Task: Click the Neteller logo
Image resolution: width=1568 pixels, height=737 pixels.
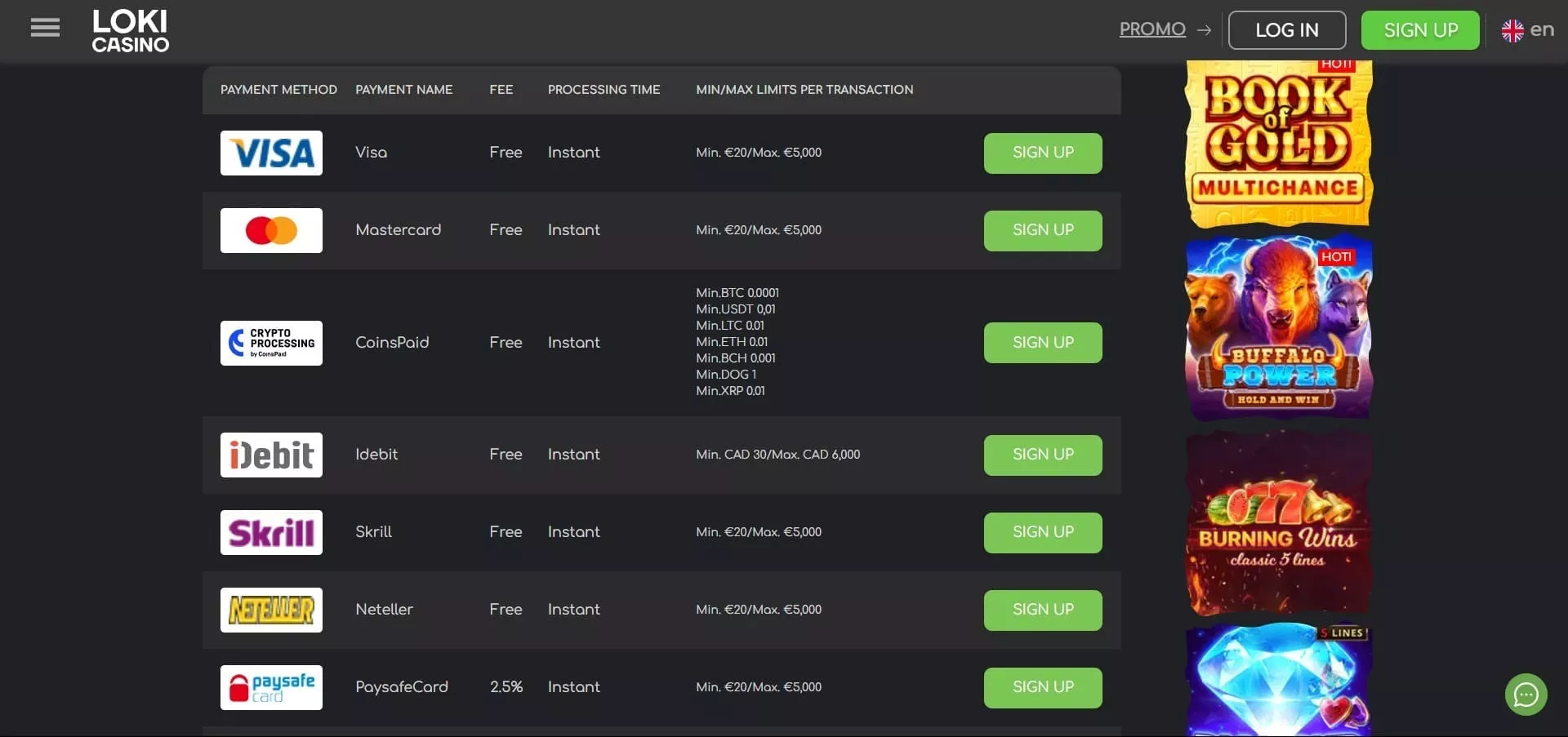Action: click(271, 610)
